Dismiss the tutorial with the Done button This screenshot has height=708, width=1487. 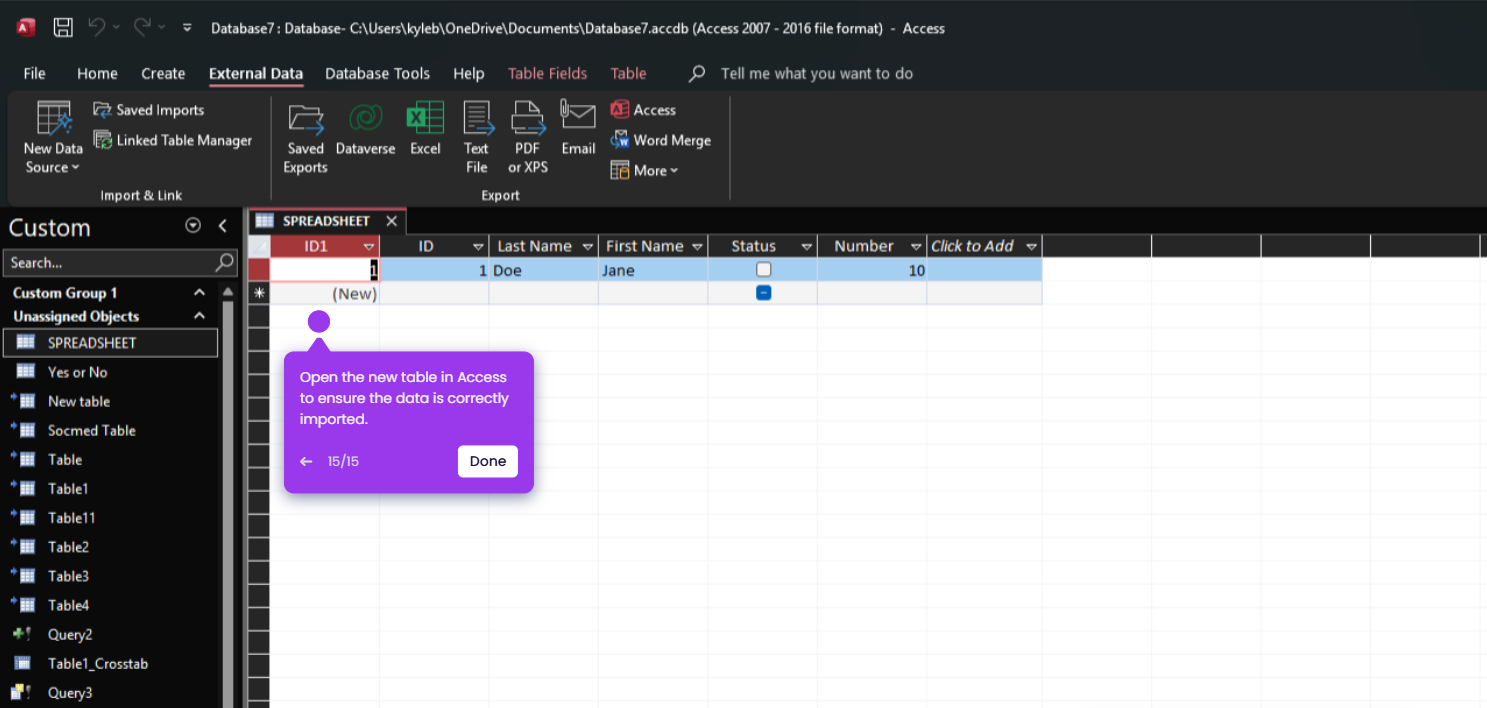click(487, 461)
